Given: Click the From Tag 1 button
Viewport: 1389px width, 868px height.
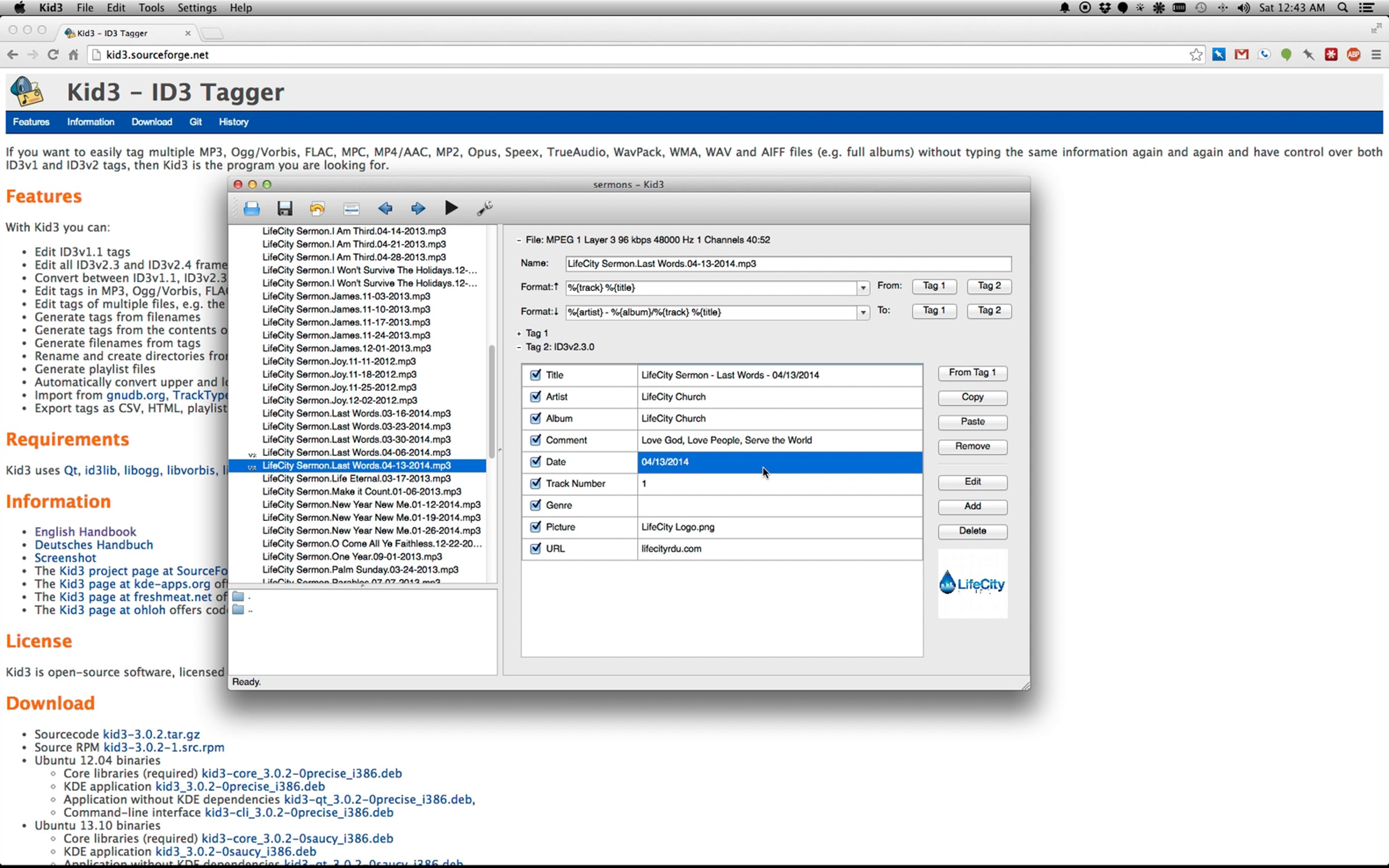Looking at the screenshot, I should [x=972, y=373].
